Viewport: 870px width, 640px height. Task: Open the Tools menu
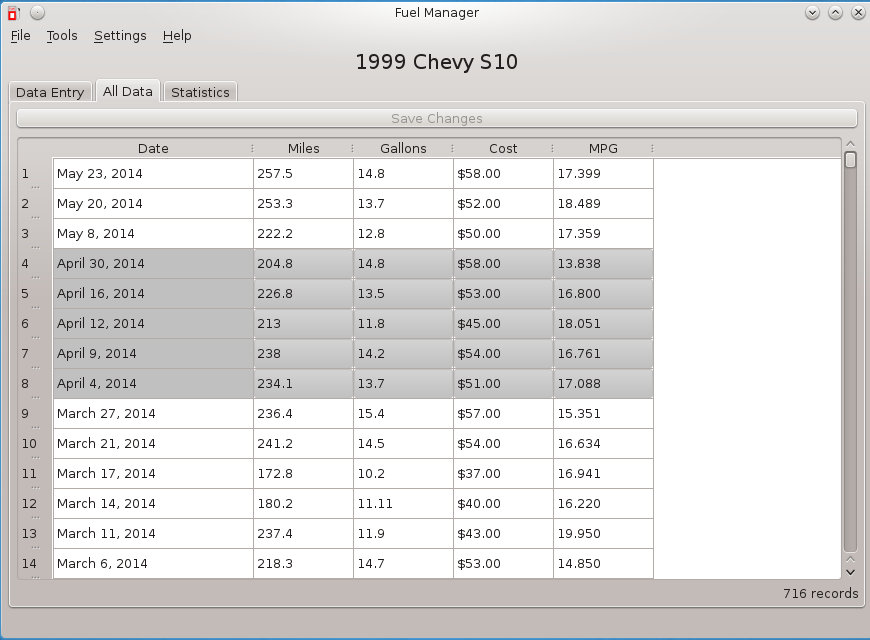(62, 36)
